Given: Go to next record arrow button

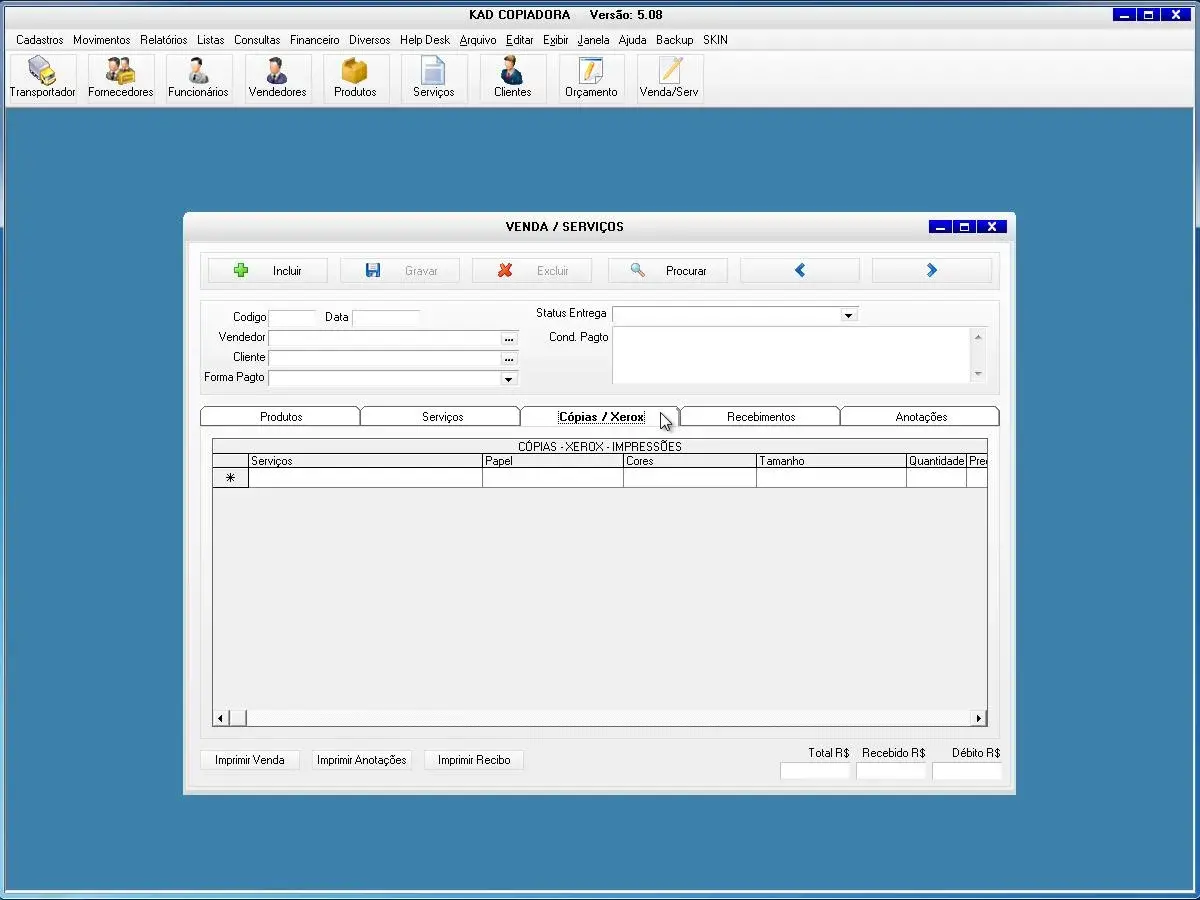Looking at the screenshot, I should [x=931, y=271].
